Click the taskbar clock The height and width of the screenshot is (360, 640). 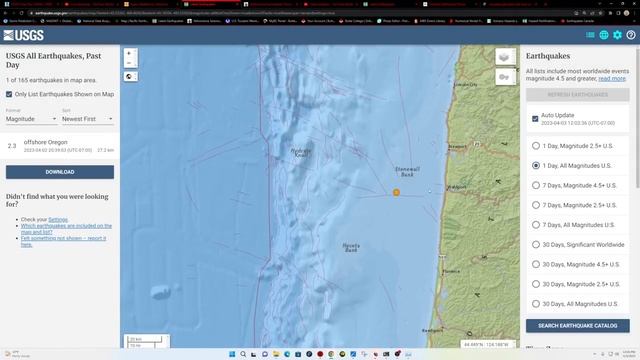pyautogui.click(x=629, y=354)
